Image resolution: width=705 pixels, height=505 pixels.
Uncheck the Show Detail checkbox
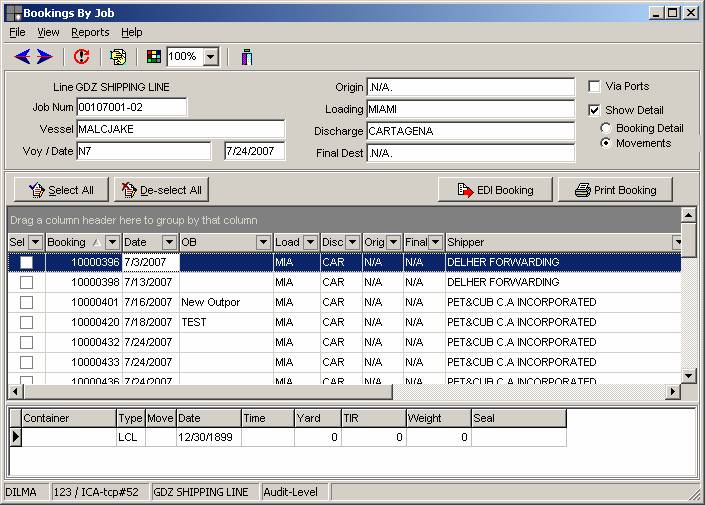point(595,110)
